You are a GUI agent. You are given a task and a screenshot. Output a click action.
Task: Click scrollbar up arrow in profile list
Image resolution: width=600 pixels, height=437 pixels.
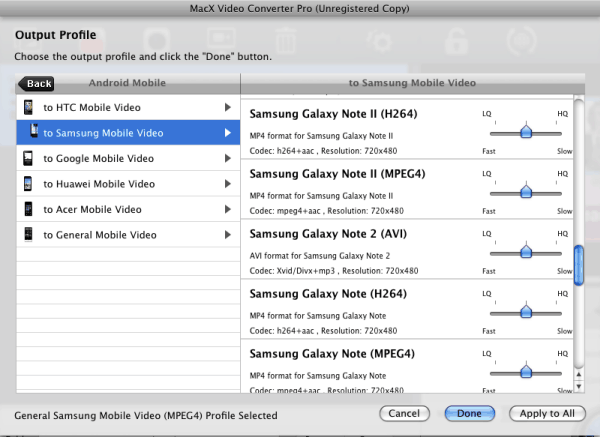click(x=579, y=375)
